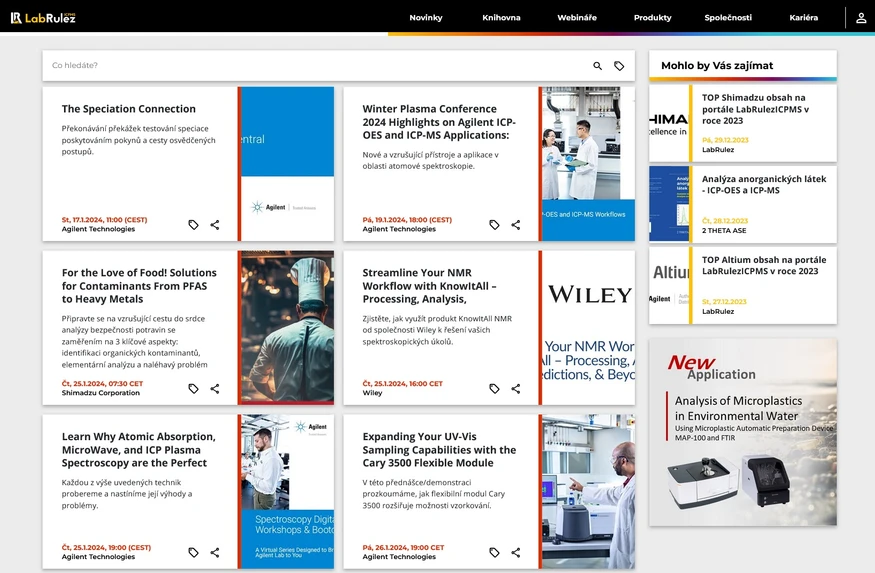Click 'Shimadzu Corporation' organizer text
The height and width of the screenshot is (573, 875).
point(100,393)
